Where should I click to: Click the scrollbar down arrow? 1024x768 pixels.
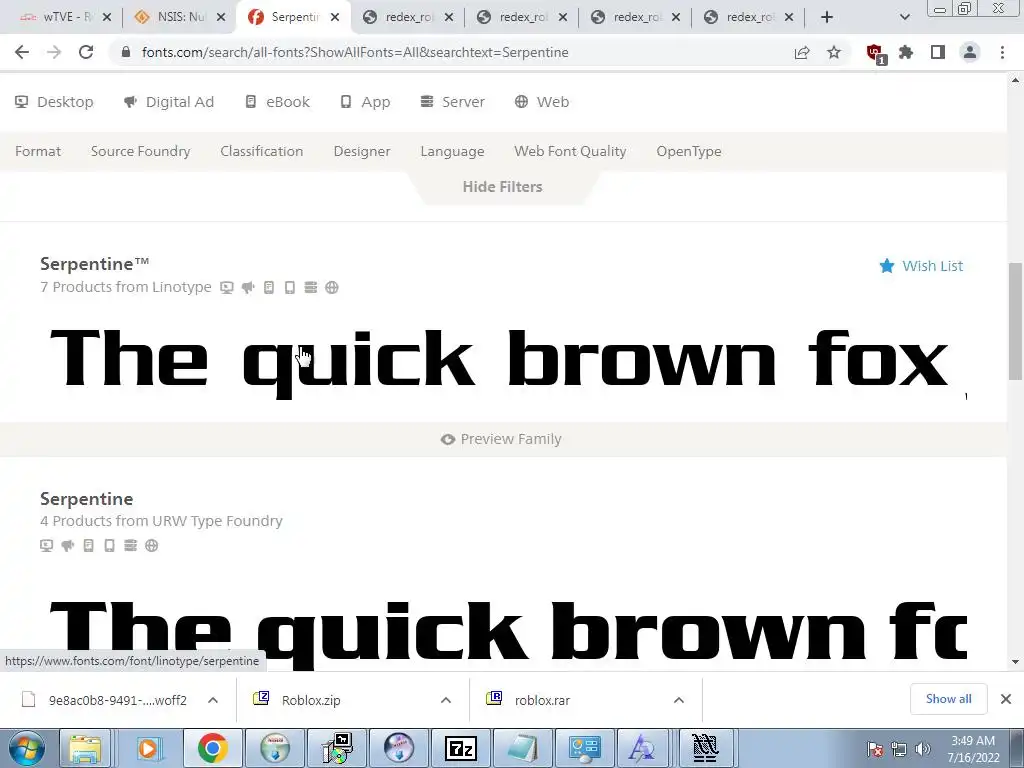click(x=1016, y=662)
